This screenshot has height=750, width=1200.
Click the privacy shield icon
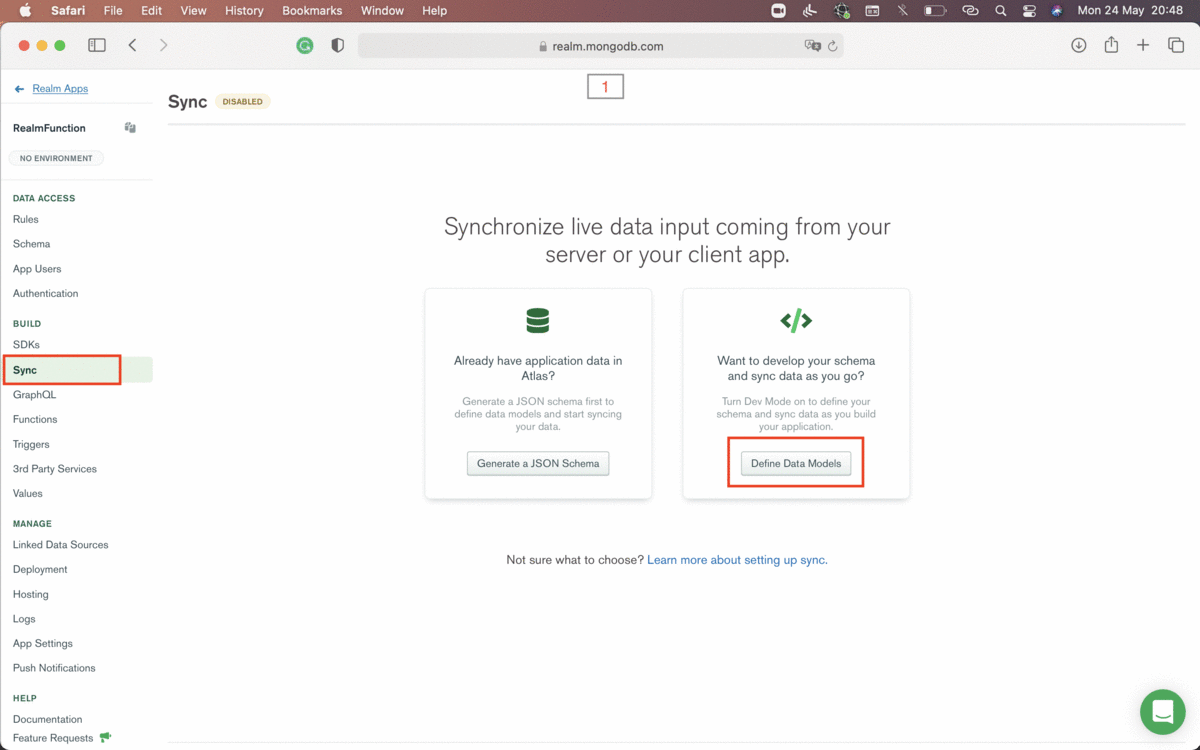(x=338, y=46)
